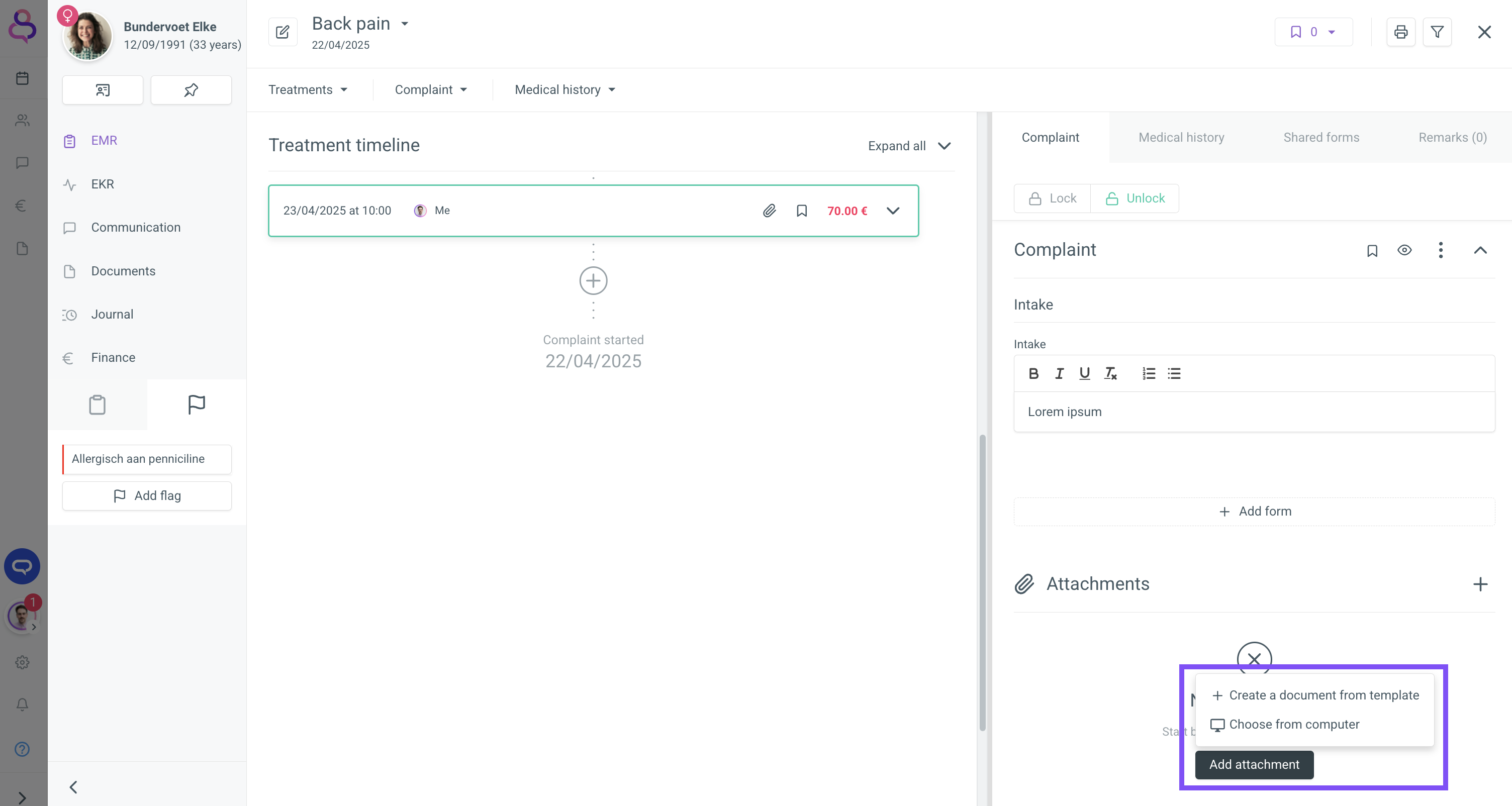Open the filter funnel button
1512x806 pixels.
1437,32
